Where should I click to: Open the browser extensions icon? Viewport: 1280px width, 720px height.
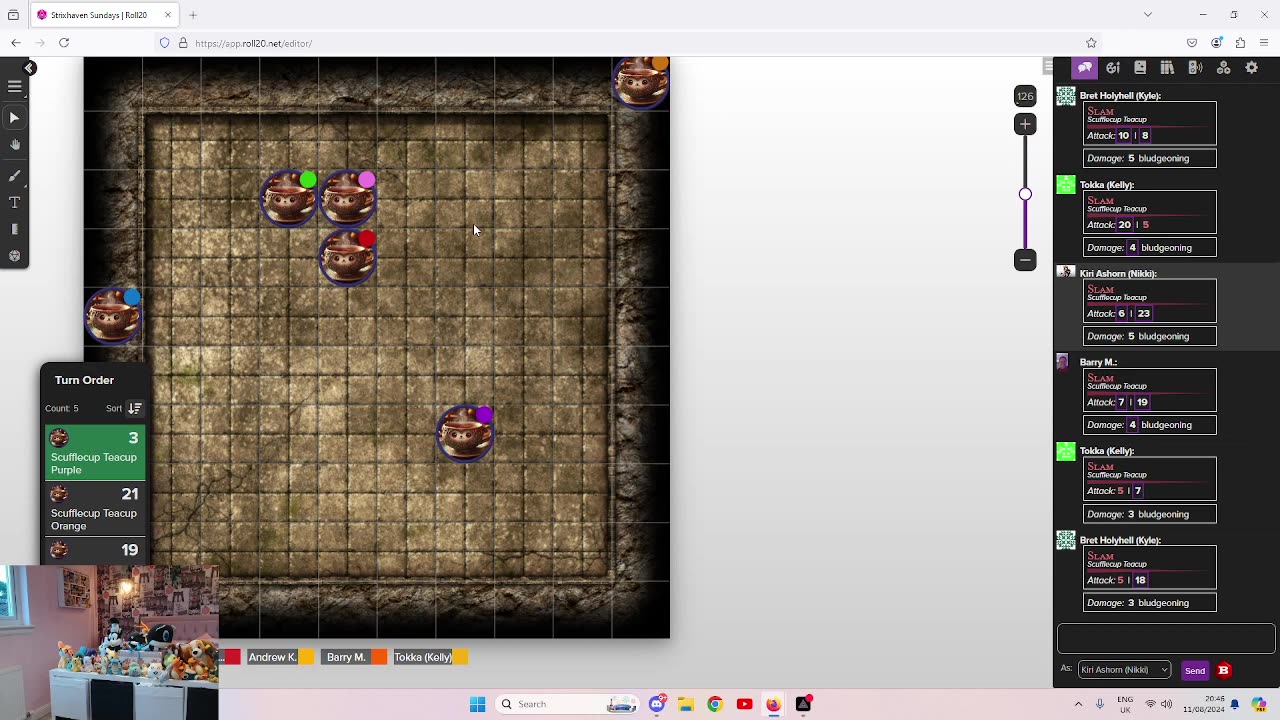click(1240, 43)
